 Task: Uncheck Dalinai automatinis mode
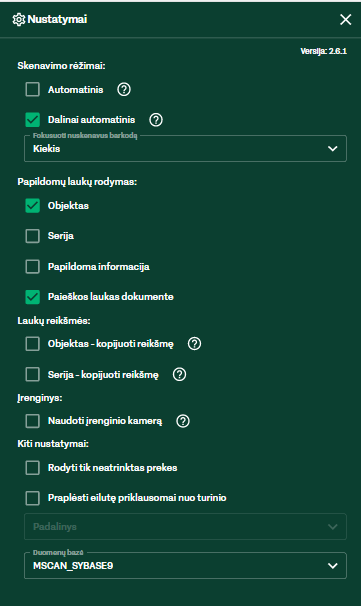[32, 120]
